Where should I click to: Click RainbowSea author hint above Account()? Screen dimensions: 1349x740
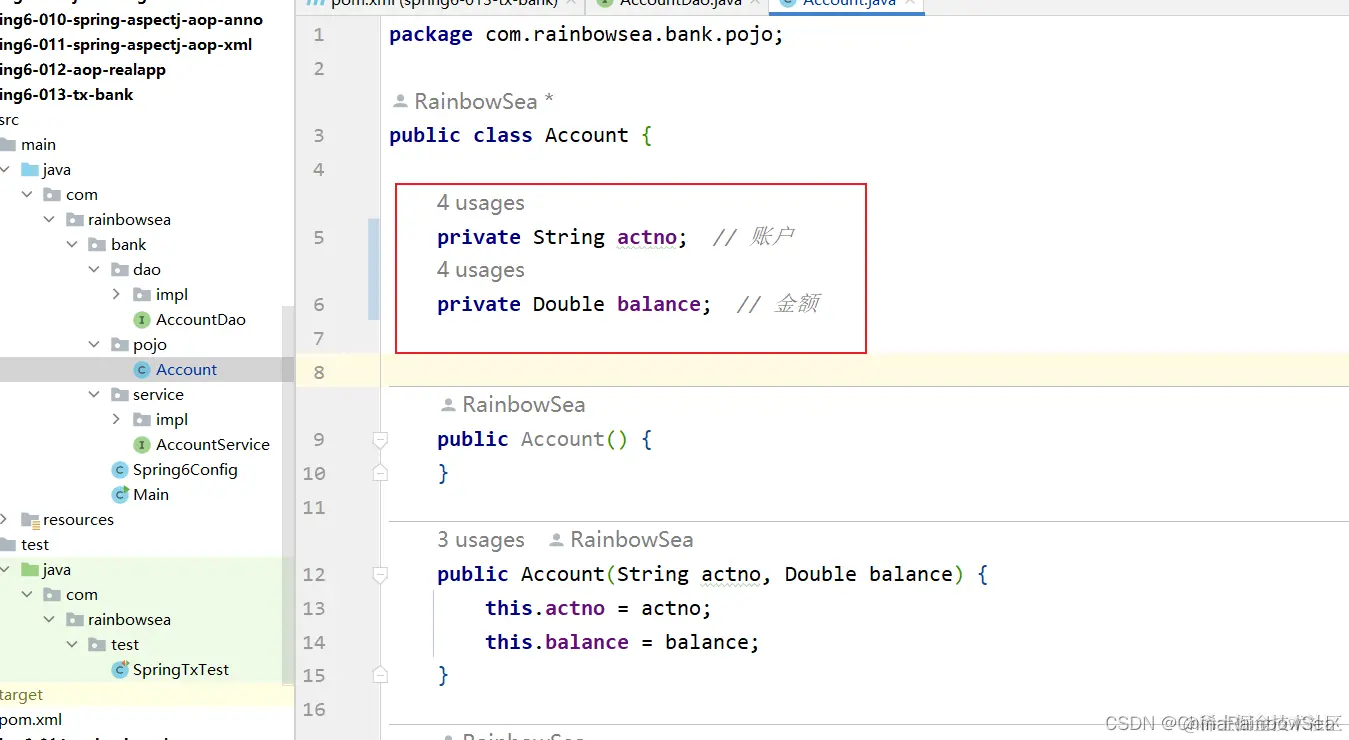pyautogui.click(x=524, y=405)
